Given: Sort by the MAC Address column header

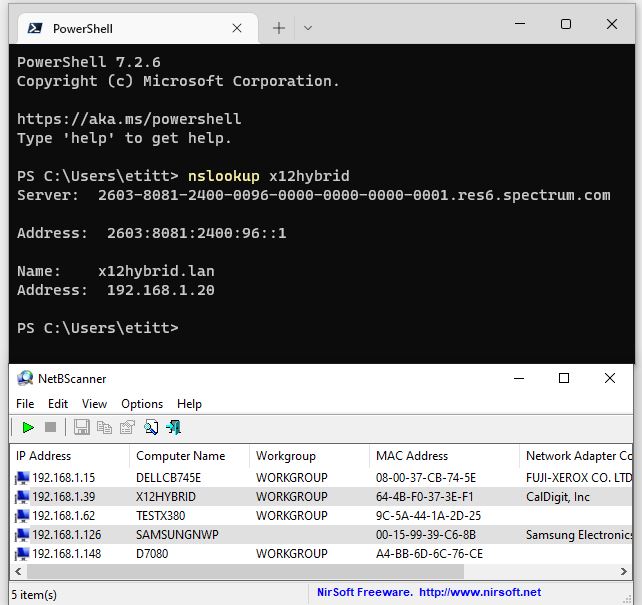Looking at the screenshot, I should click(412, 456).
